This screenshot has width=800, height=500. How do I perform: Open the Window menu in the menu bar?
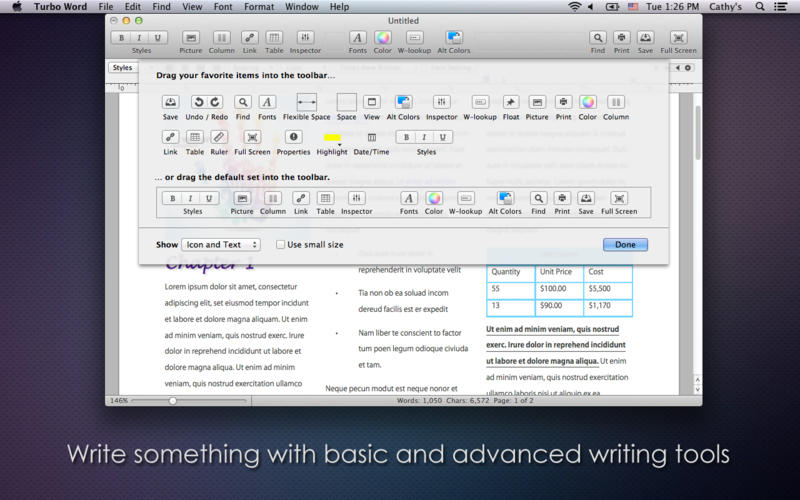[301, 7]
